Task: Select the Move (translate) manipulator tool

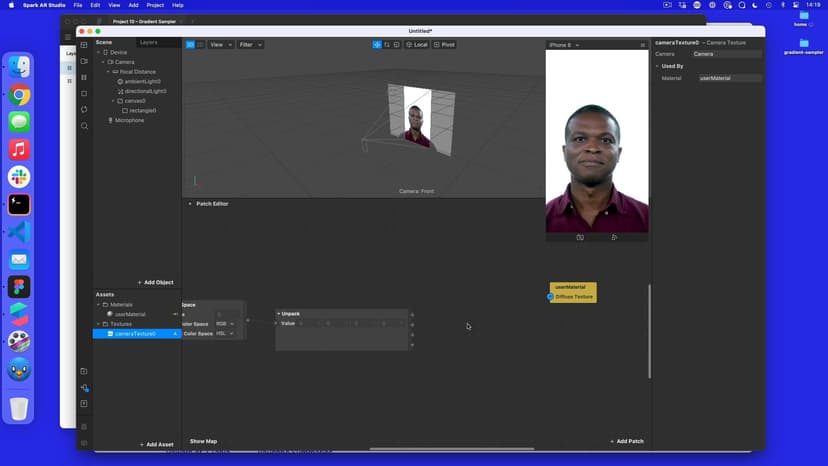Action: (x=377, y=45)
